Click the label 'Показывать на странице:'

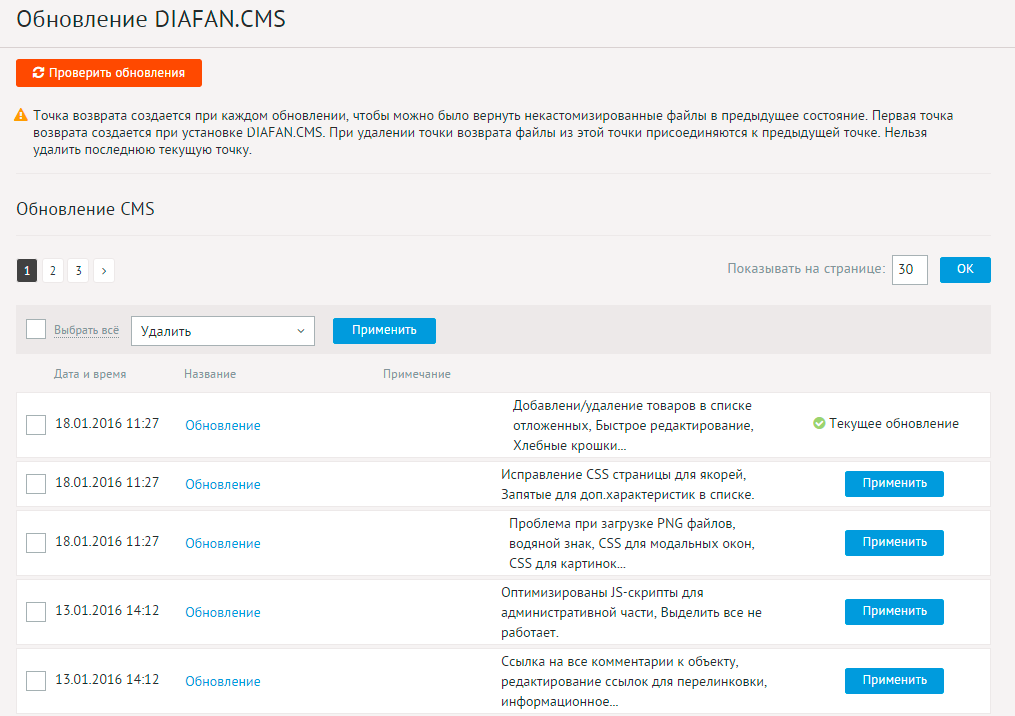806,269
